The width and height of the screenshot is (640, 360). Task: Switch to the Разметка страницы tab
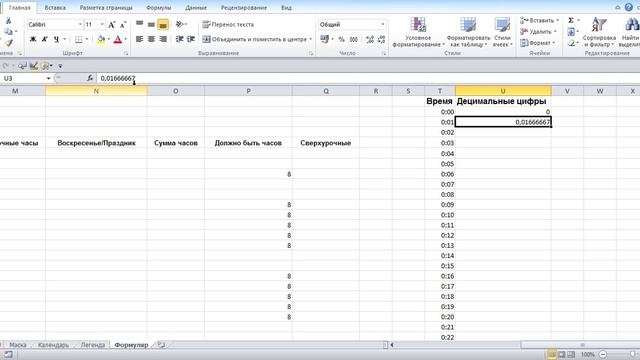pyautogui.click(x=106, y=8)
